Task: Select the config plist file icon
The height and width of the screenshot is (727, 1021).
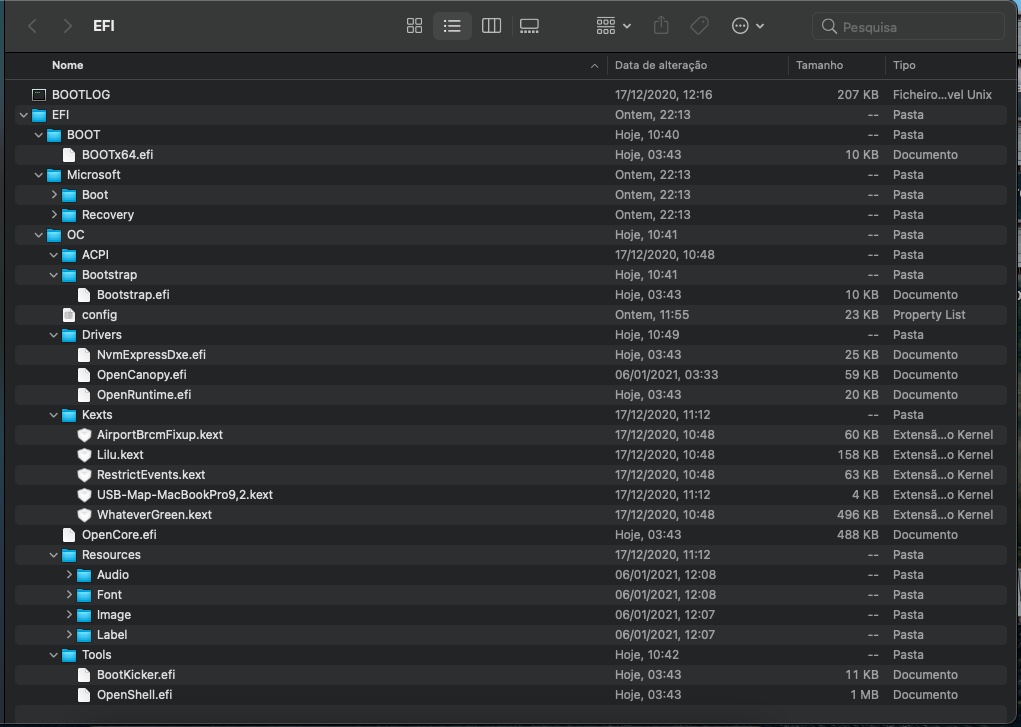Action: [68, 315]
